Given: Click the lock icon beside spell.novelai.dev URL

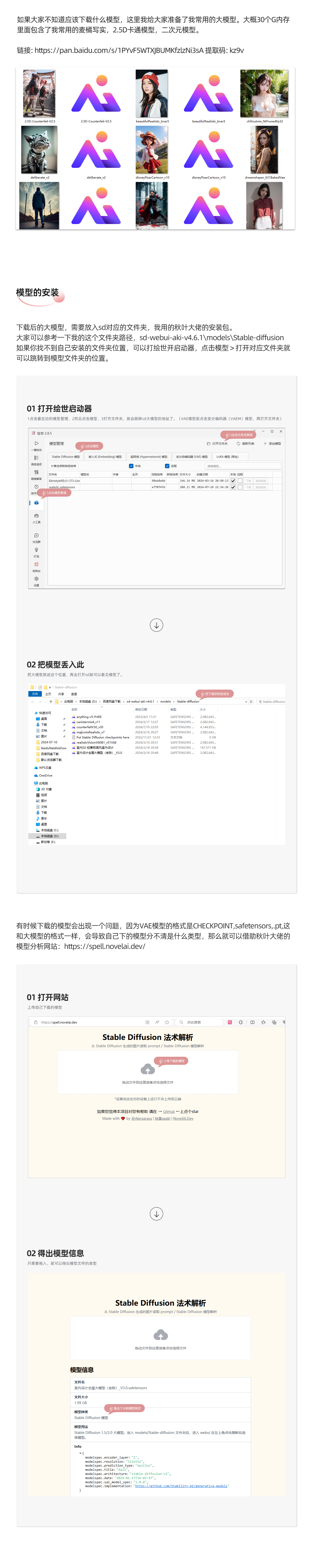Looking at the screenshot, I should [36, 1023].
